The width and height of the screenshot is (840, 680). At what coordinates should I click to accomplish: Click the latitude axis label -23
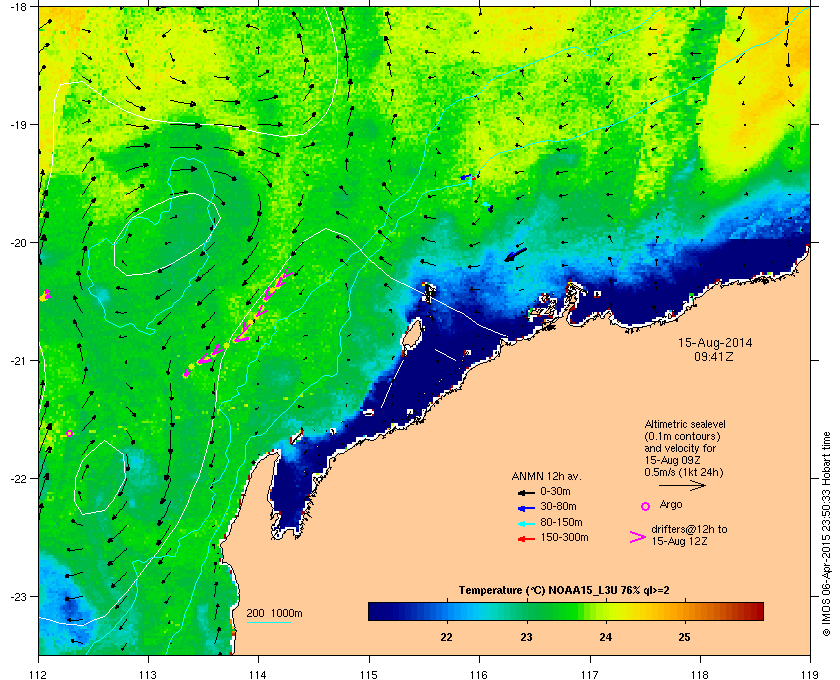point(20,596)
